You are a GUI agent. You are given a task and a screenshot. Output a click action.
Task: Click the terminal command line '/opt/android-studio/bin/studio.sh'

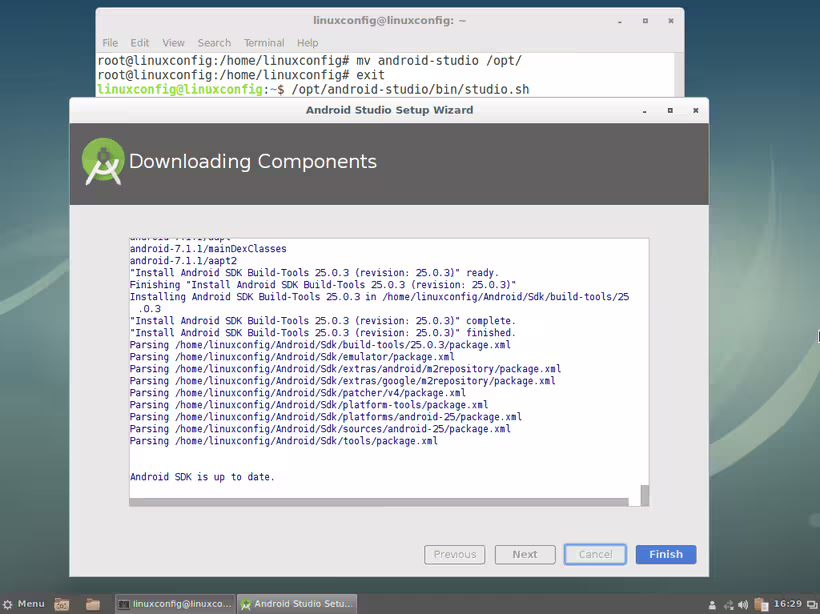click(410, 89)
